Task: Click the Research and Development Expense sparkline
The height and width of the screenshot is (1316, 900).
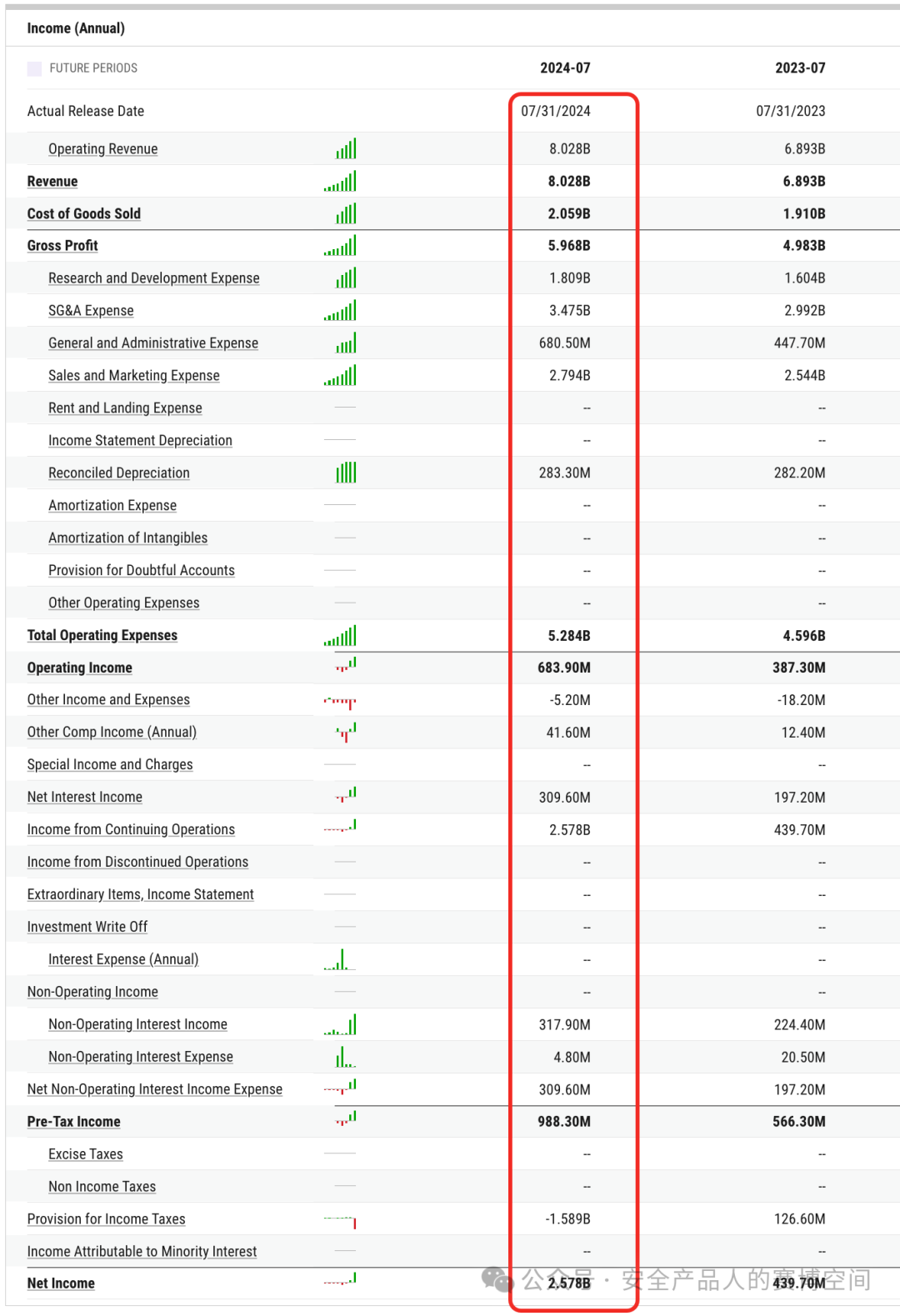Action: 346,278
